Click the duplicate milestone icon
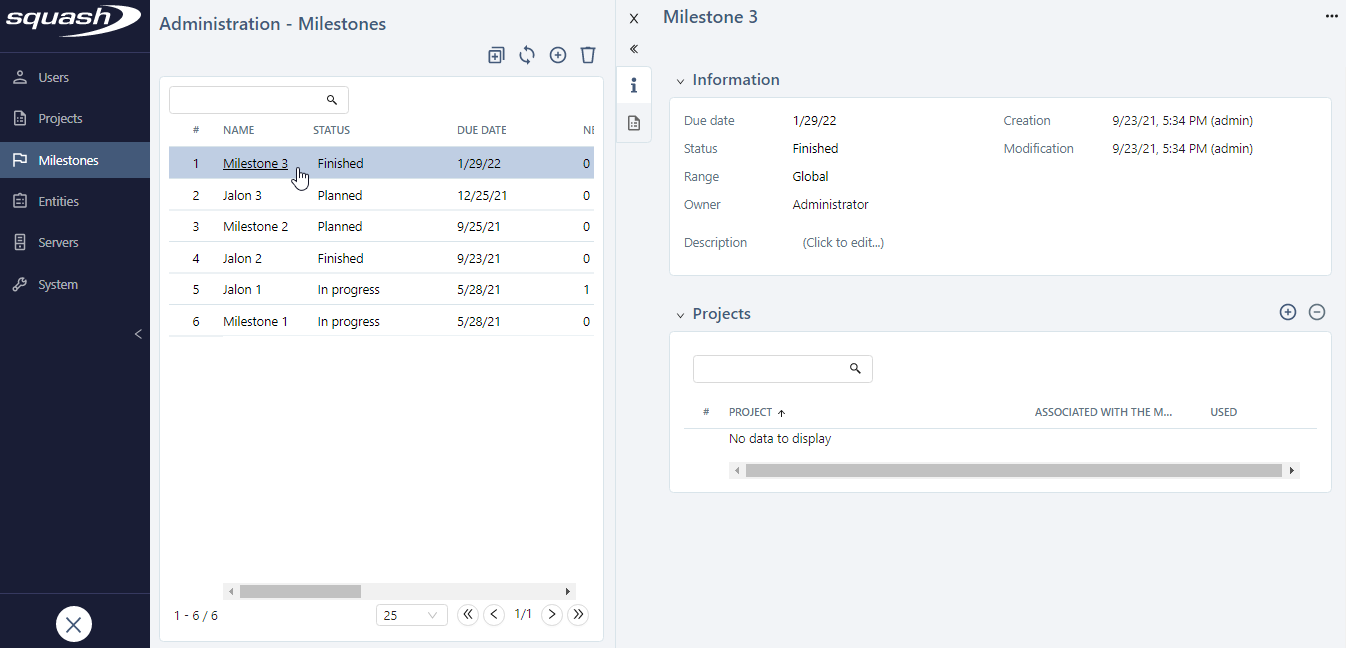Screen dimensions: 1346x648 click(496, 55)
